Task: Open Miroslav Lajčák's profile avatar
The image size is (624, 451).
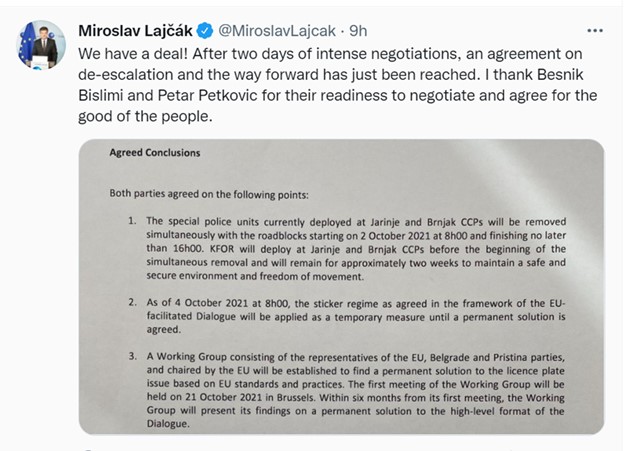Action: (x=41, y=45)
